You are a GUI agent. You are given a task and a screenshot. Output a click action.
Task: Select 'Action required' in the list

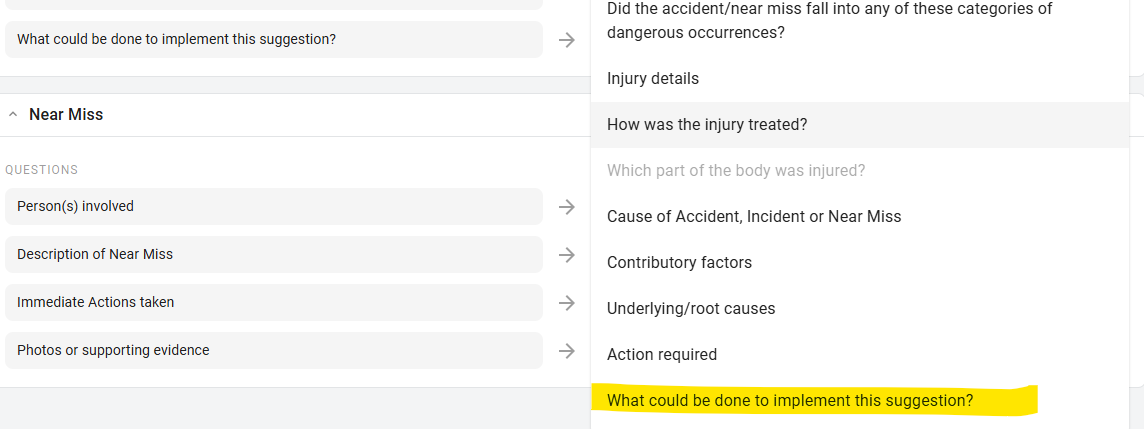tap(662, 355)
